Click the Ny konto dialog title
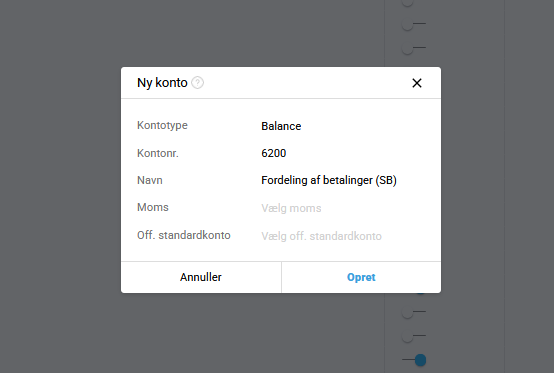Image resolution: width=554 pixels, height=373 pixels. [162, 83]
